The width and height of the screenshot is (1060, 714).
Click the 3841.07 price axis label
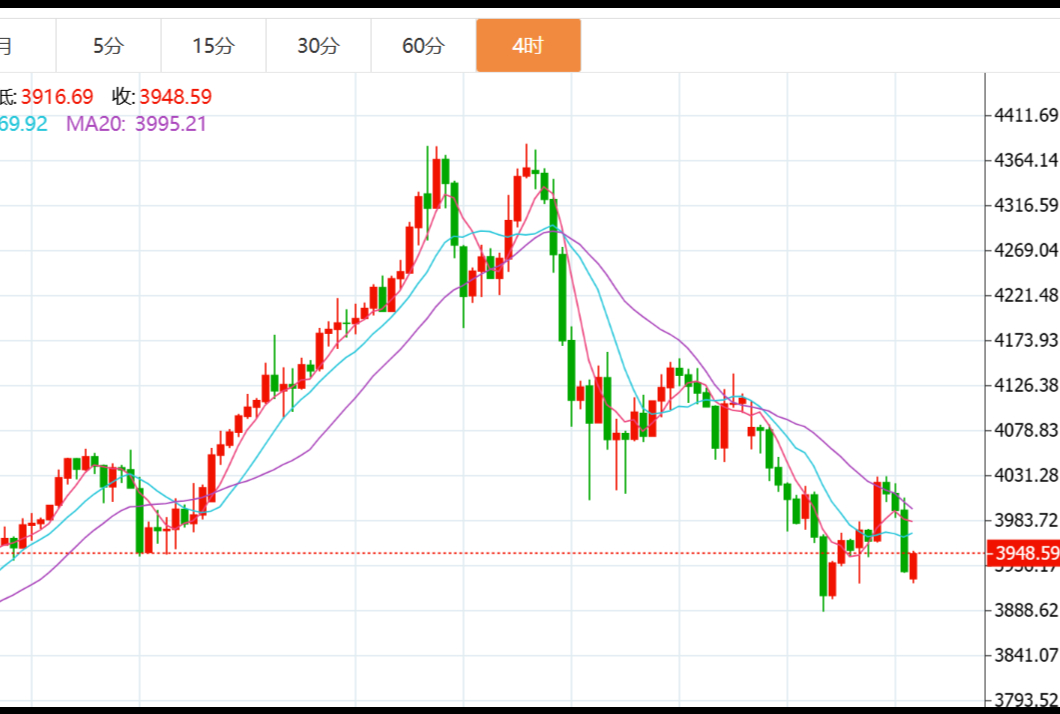click(1026, 655)
